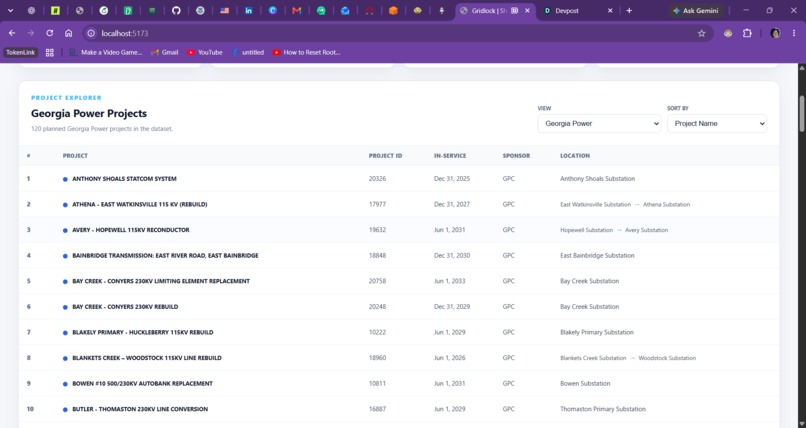Switch to the pinned Gmail tab
806x428 pixels.
click(297, 10)
